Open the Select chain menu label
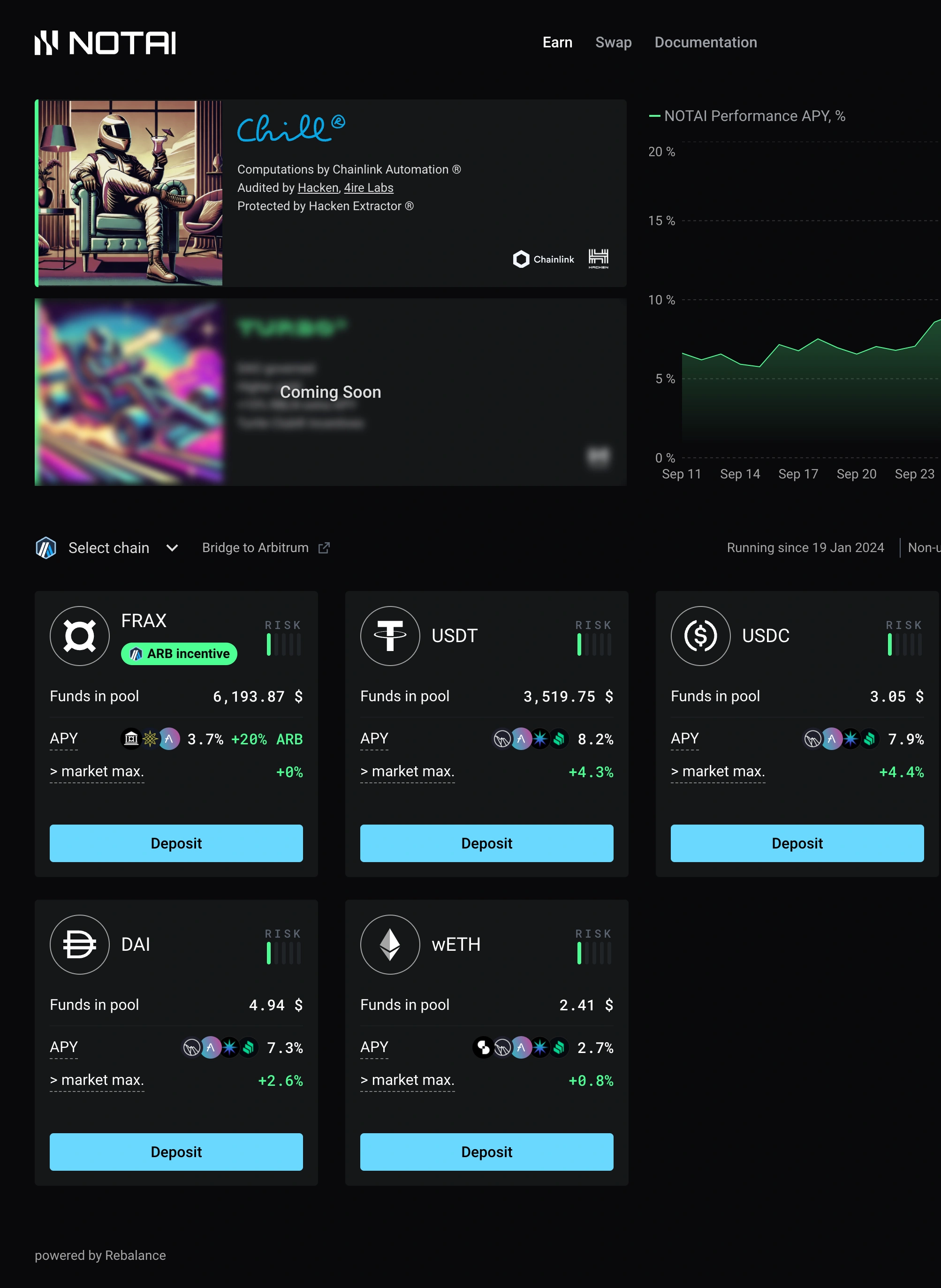The height and width of the screenshot is (1288, 941). coord(109,548)
